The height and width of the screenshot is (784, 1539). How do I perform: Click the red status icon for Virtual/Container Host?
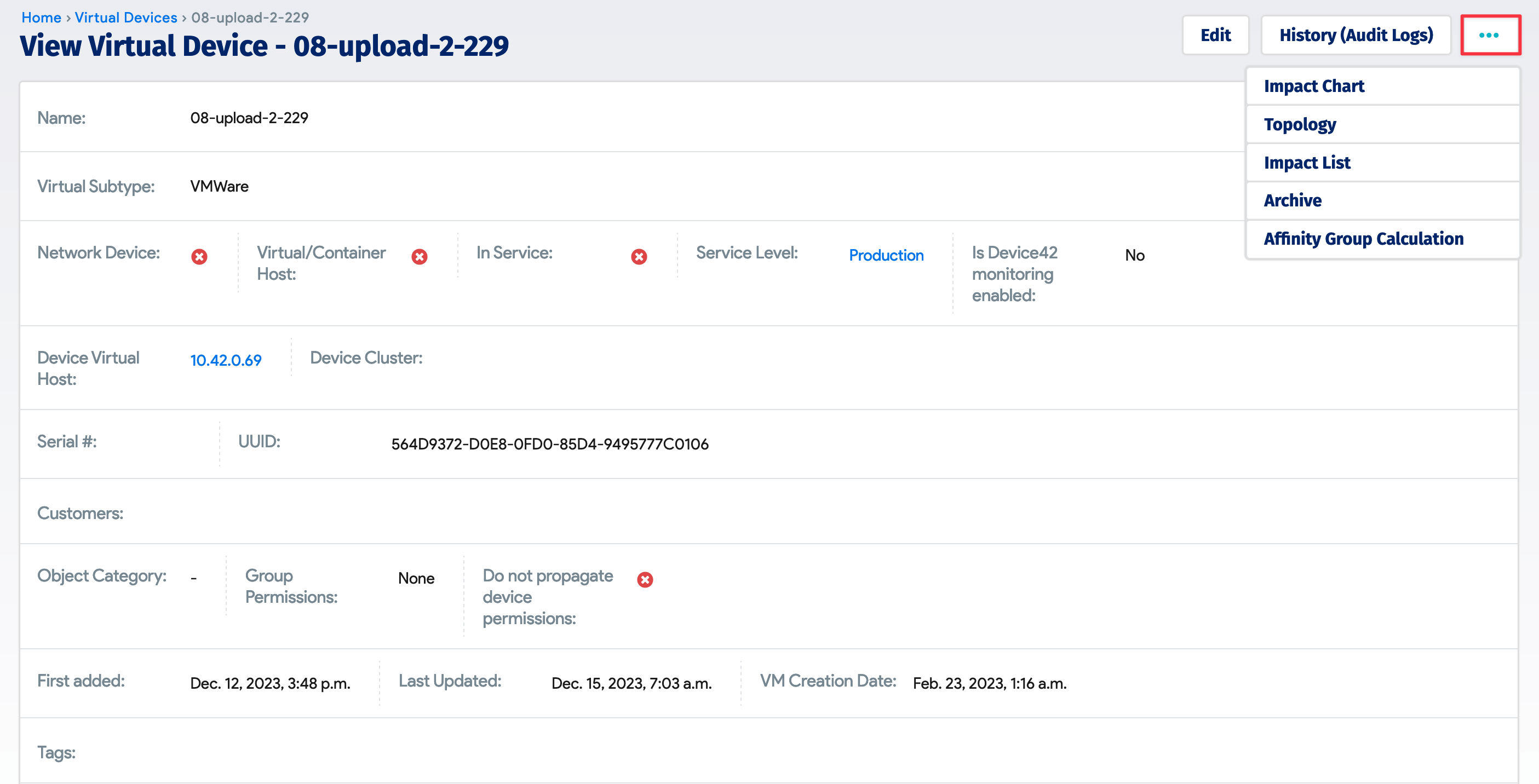point(420,257)
